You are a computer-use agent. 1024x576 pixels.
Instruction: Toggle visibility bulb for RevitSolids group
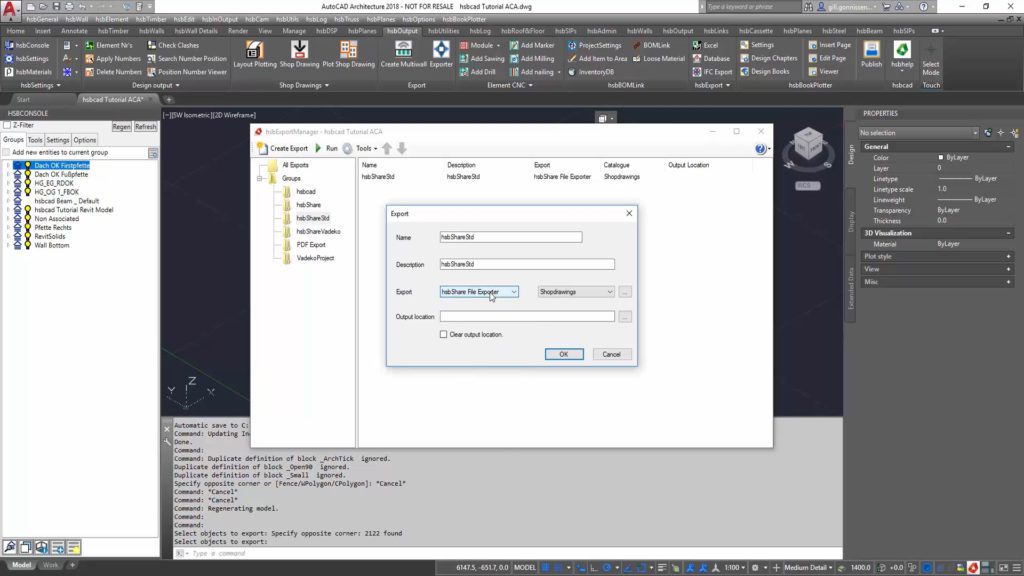(x=27, y=236)
